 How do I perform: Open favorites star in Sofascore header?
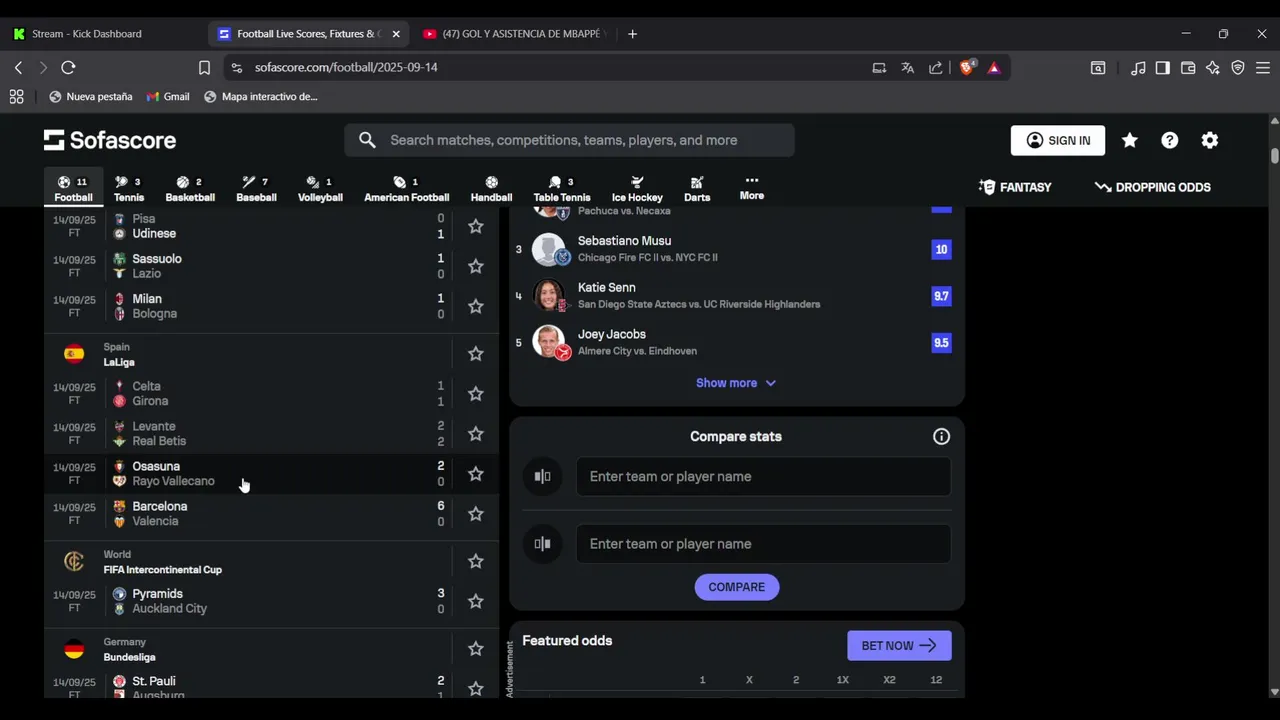(1130, 140)
